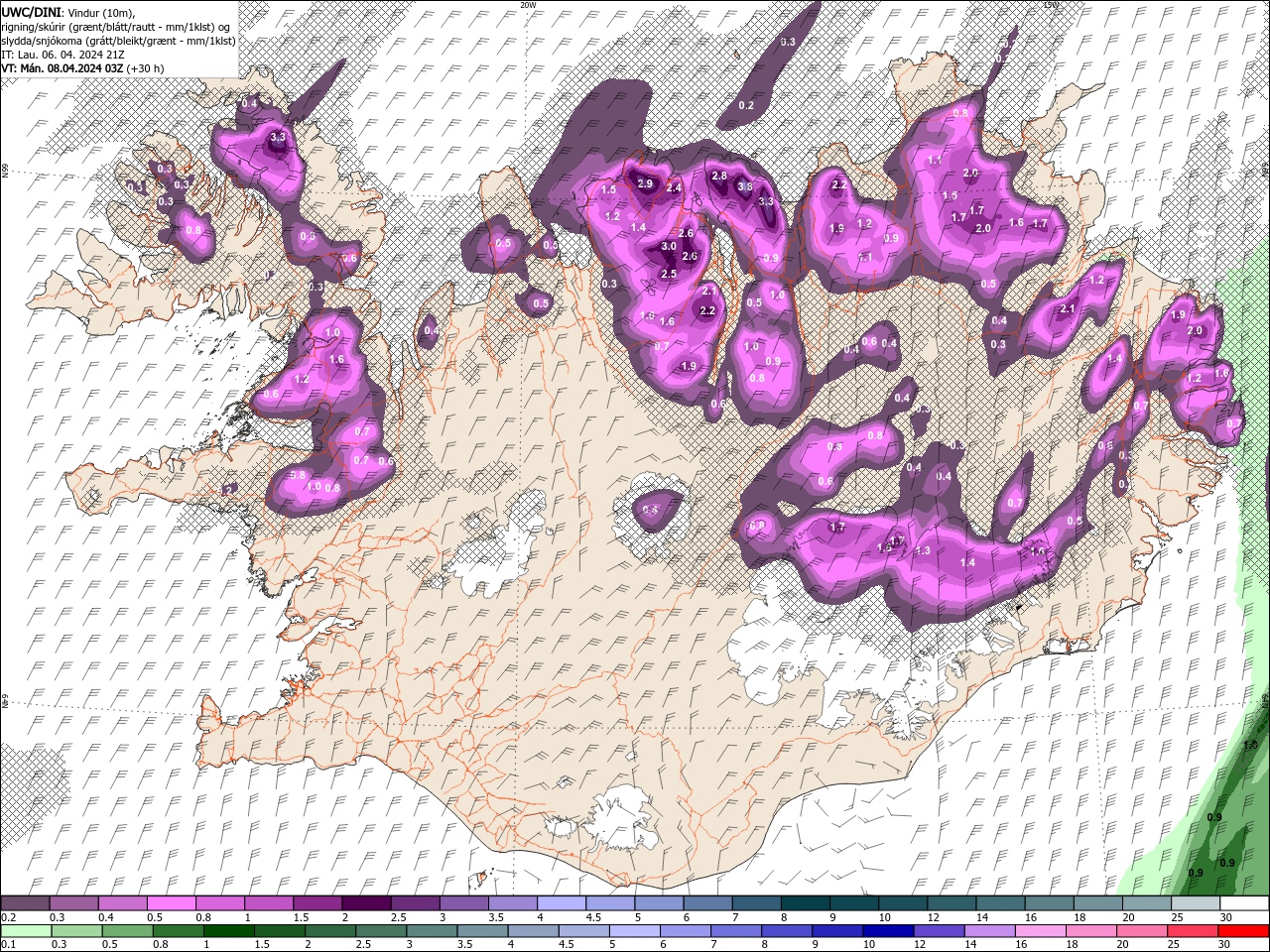Select upper legend swatch between 1 and 1.5
The image size is (1270, 952).
(268, 902)
